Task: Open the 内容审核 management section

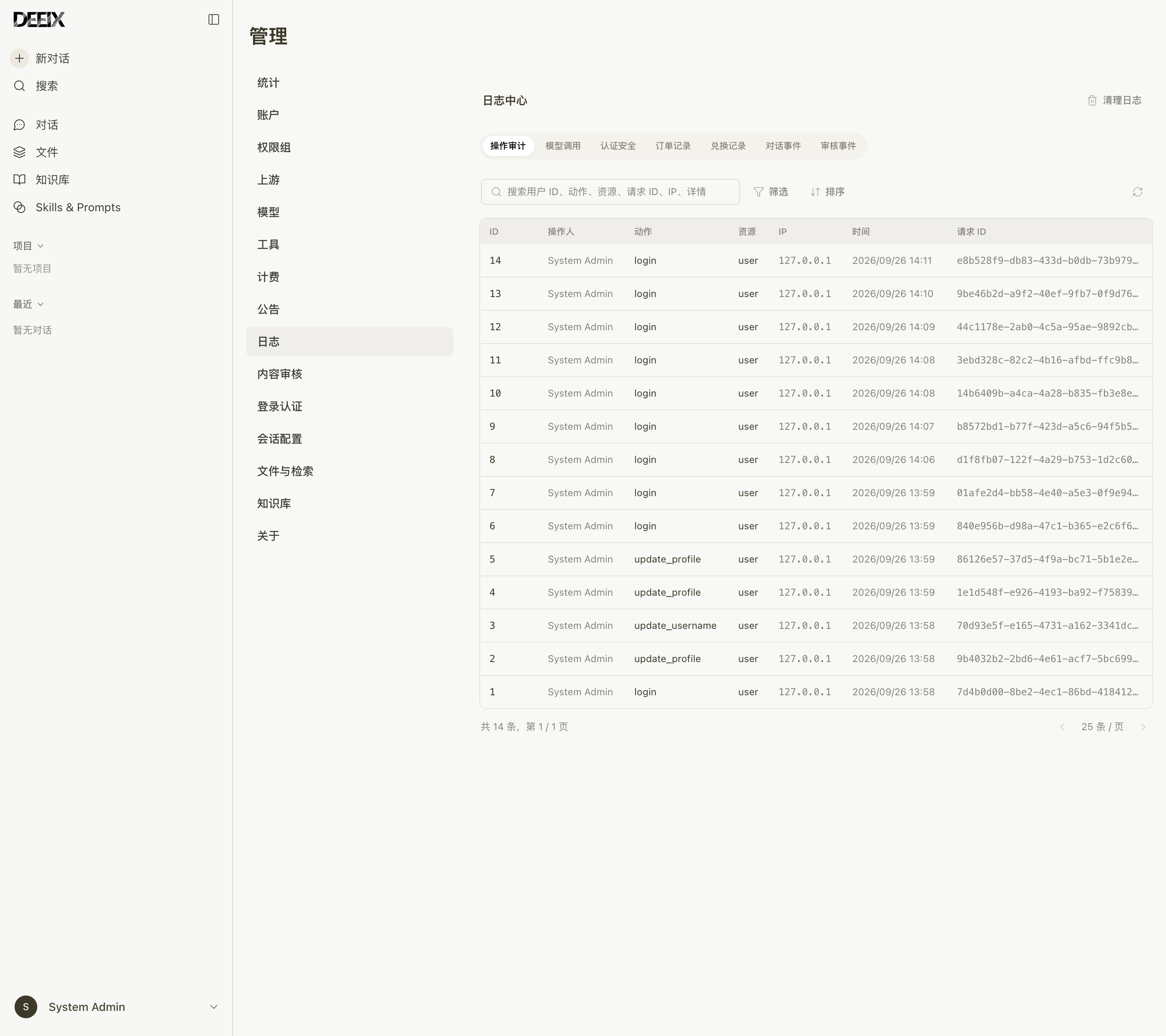Action: point(350,374)
